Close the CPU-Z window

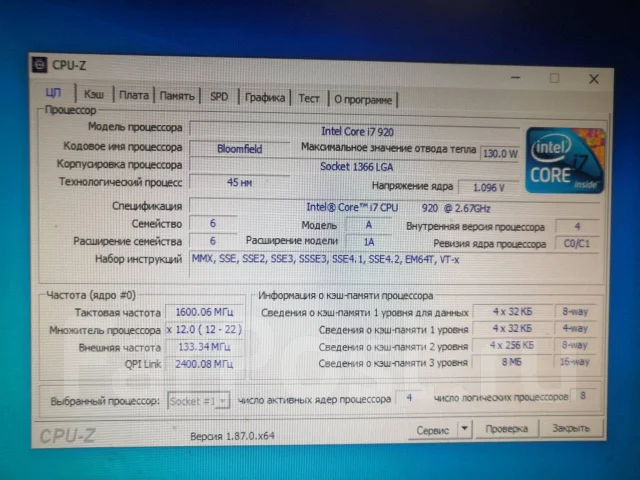(594, 79)
